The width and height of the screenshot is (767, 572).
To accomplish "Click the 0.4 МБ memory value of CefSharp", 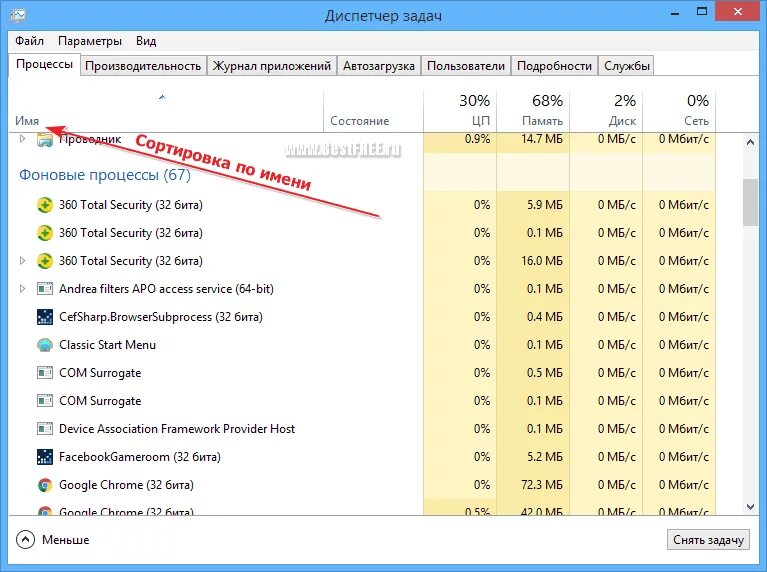I will pyautogui.click(x=544, y=317).
